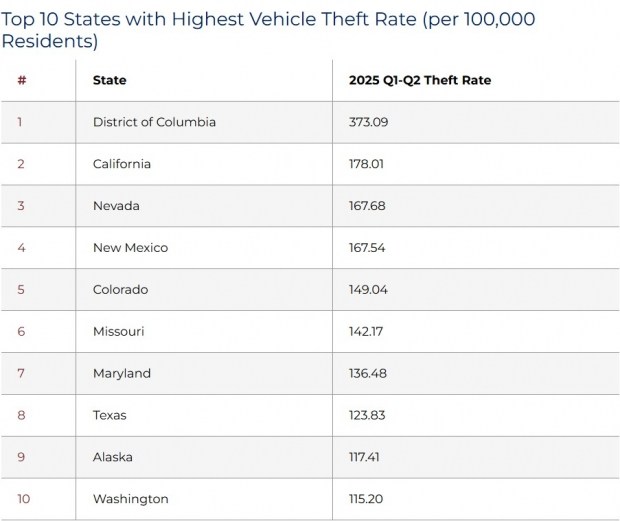Select the Texas state cell
This screenshot has height=521, width=620.
(110, 415)
